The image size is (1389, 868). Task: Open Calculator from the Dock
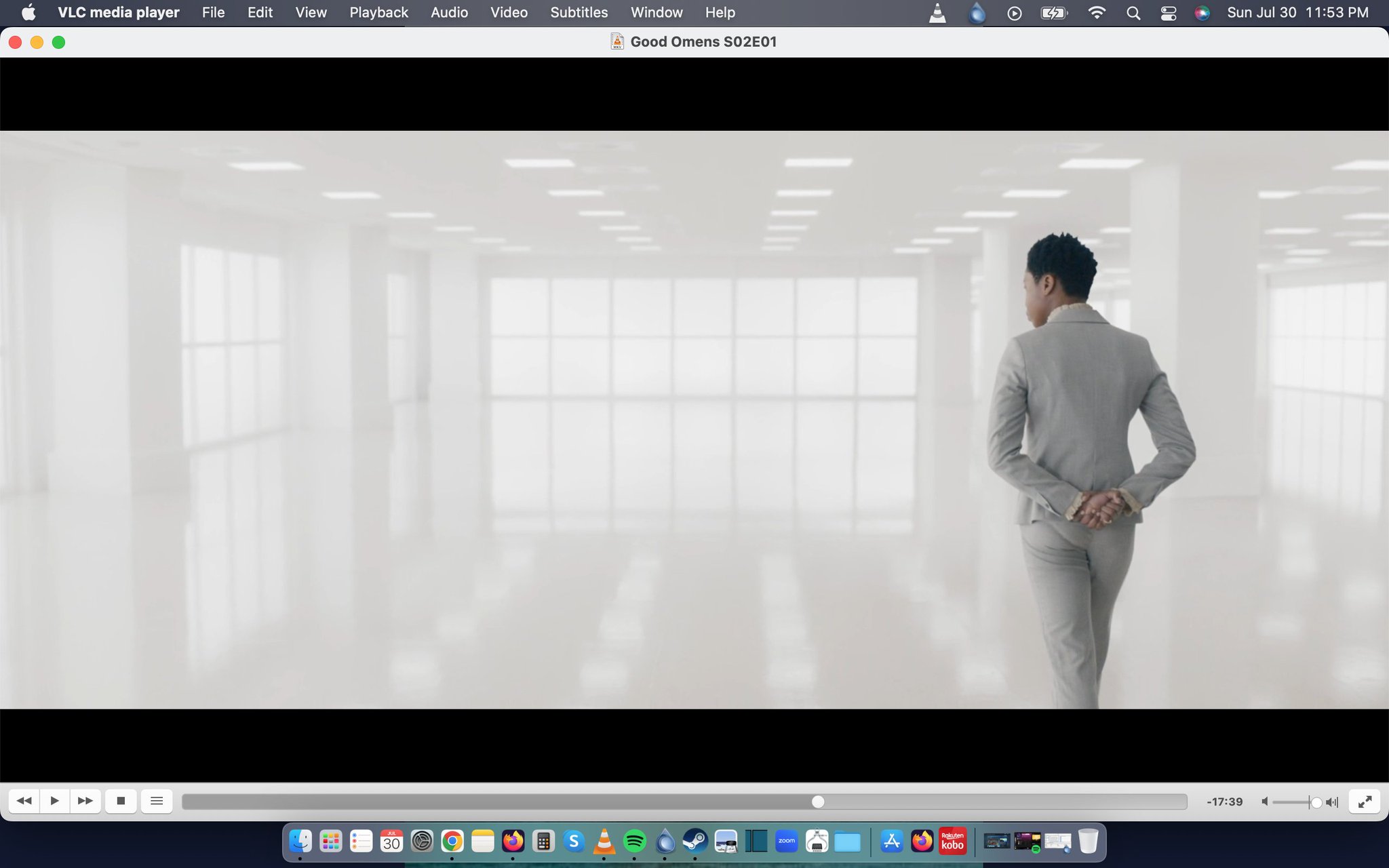(543, 842)
